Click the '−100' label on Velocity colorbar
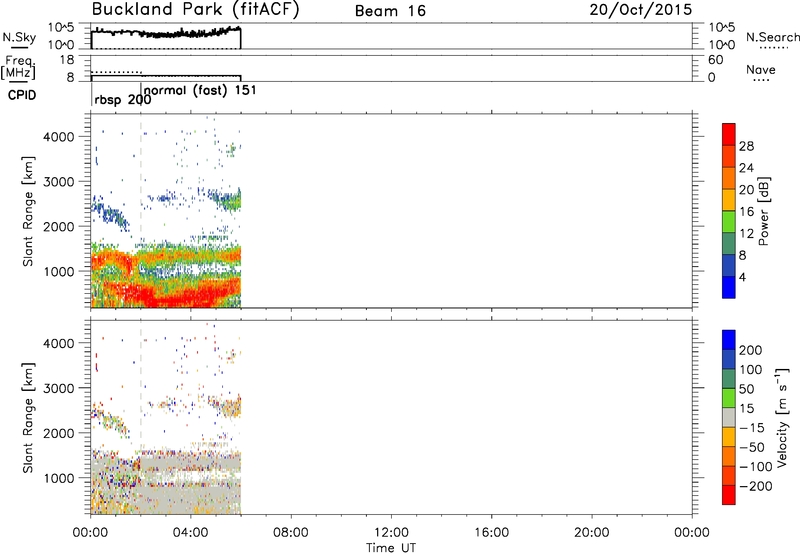The width and height of the screenshot is (800, 554). [756, 467]
